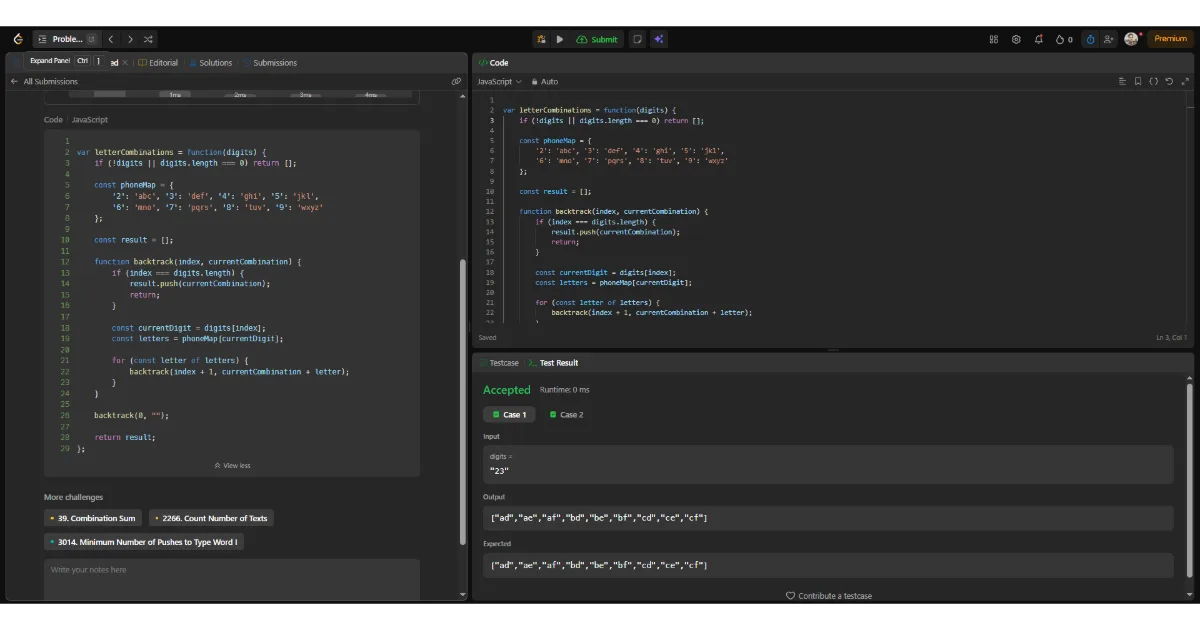Collapse code with View less
The image size is (1200, 630).
[x=232, y=465]
